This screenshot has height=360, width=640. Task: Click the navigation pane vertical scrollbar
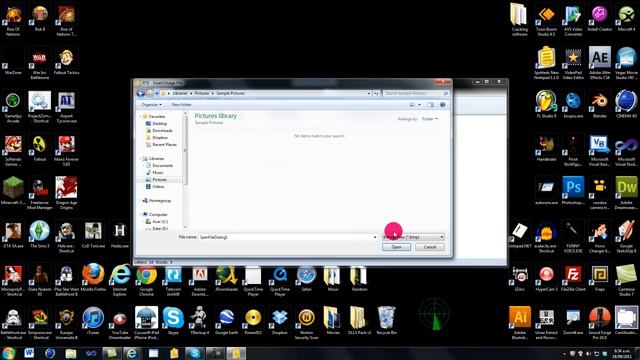(x=185, y=170)
